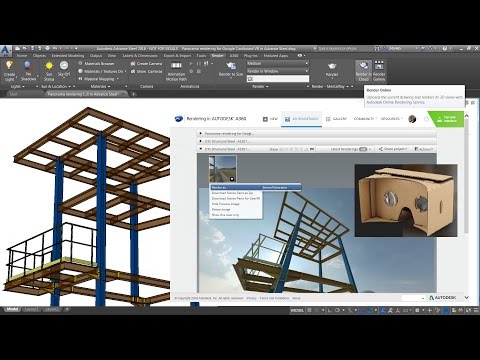Open the Render in Window dropdown
480x360 pixels.
coord(278,71)
